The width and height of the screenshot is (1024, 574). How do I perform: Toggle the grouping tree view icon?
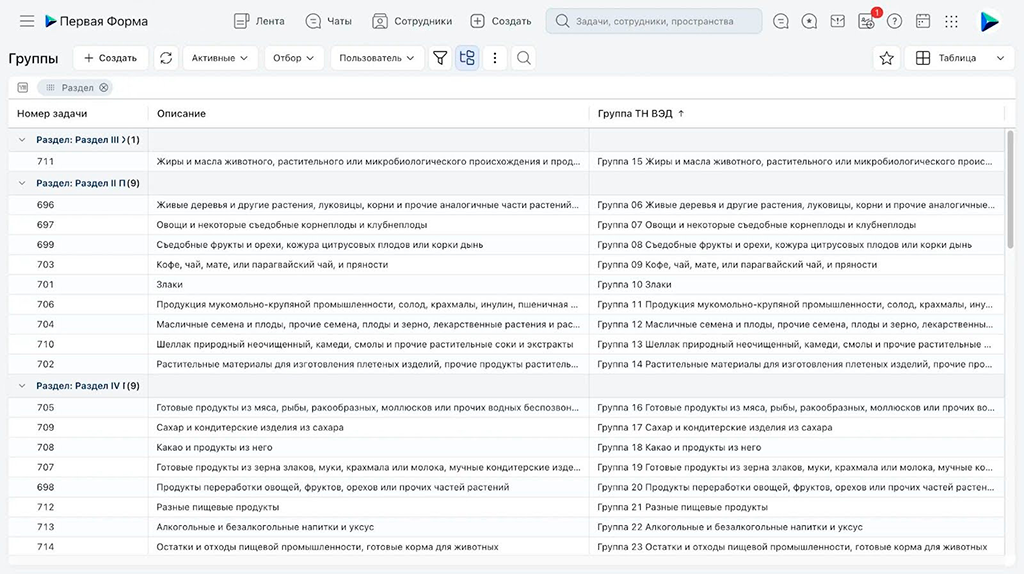pos(467,58)
